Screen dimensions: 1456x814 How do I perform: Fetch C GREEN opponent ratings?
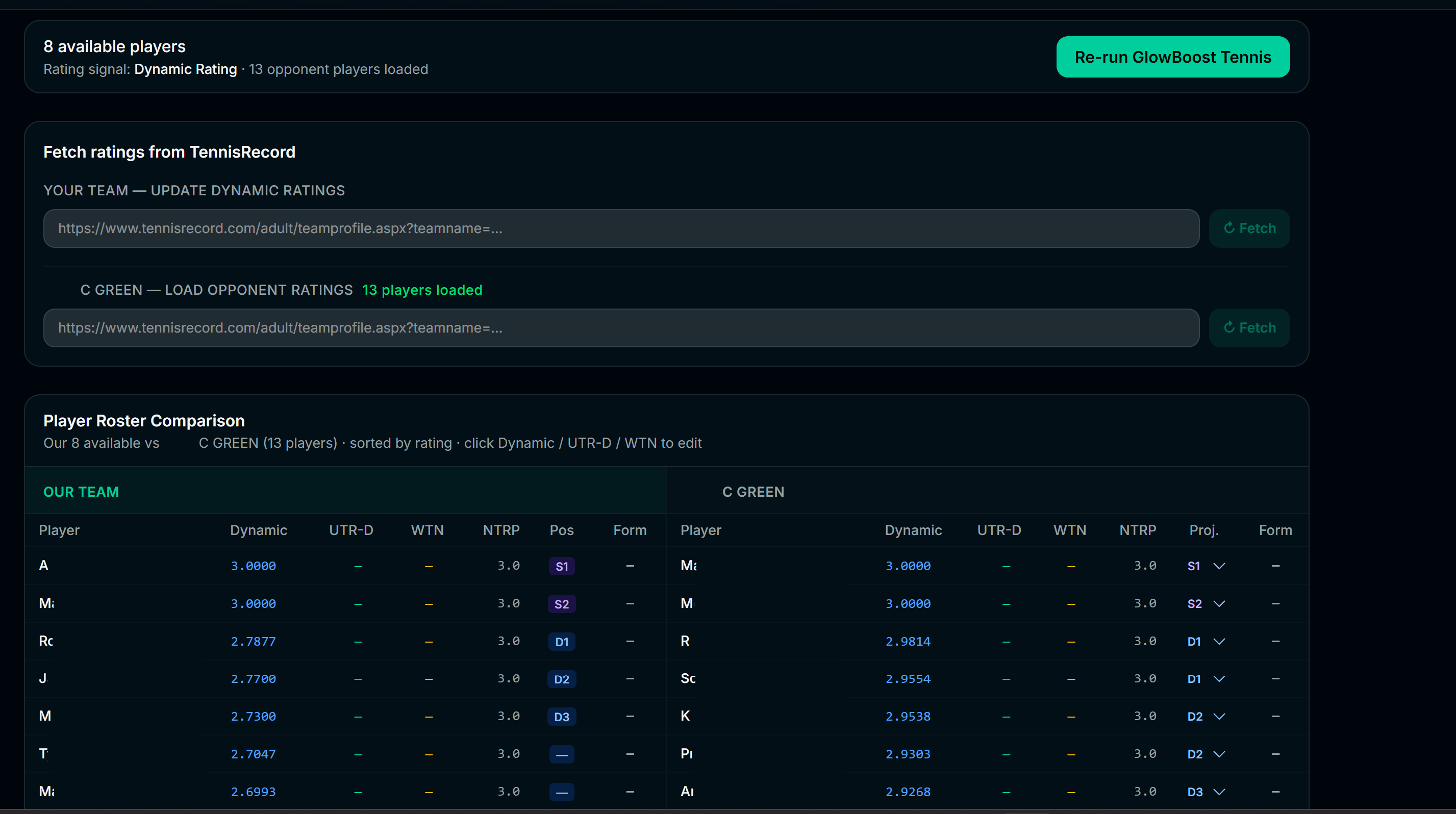tap(1249, 327)
